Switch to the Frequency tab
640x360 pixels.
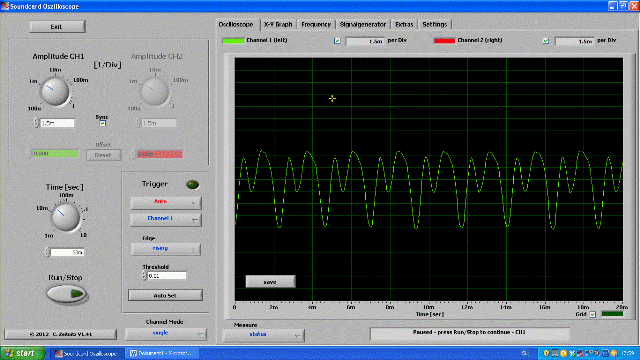tap(316, 24)
